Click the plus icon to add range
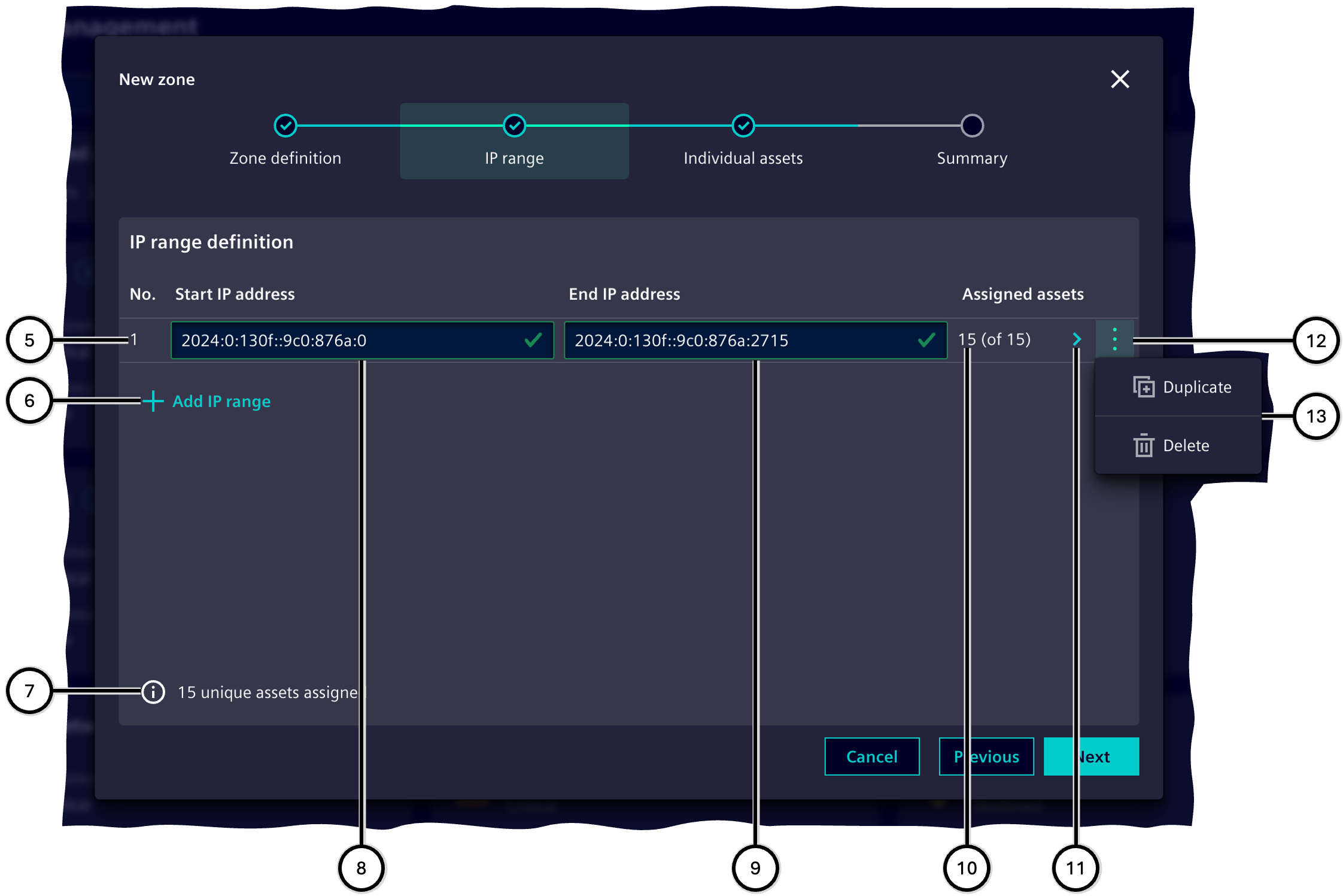Image resolution: width=1343 pixels, height=896 pixels. tap(153, 401)
